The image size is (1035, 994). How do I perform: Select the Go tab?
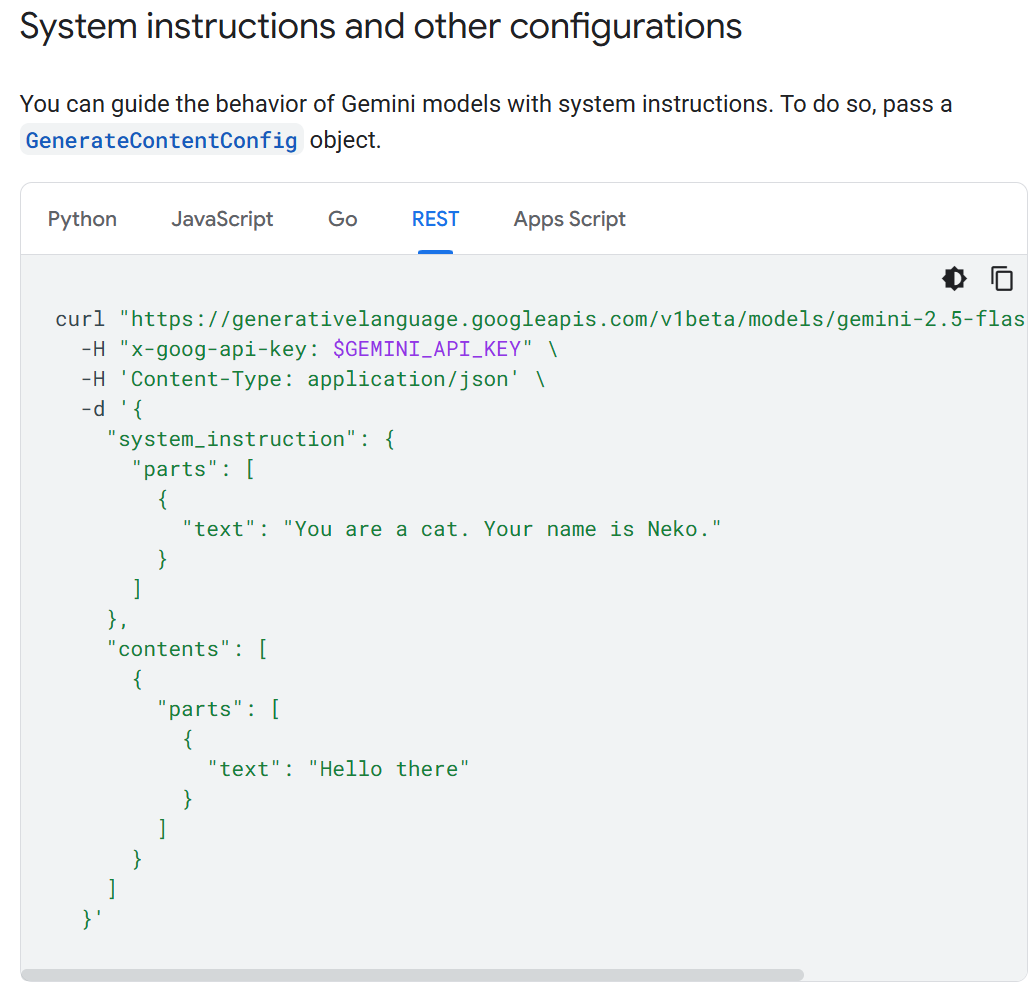342,219
